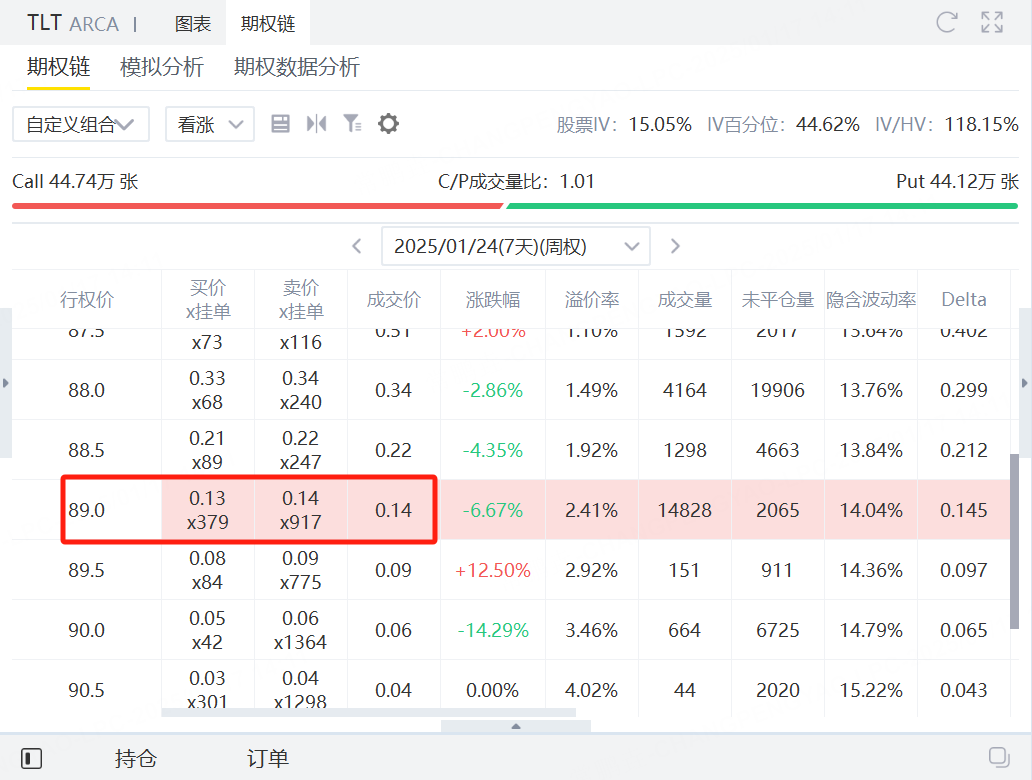Open expiration date dropdown 2025/01/24
The height and width of the screenshot is (780, 1032).
point(516,246)
